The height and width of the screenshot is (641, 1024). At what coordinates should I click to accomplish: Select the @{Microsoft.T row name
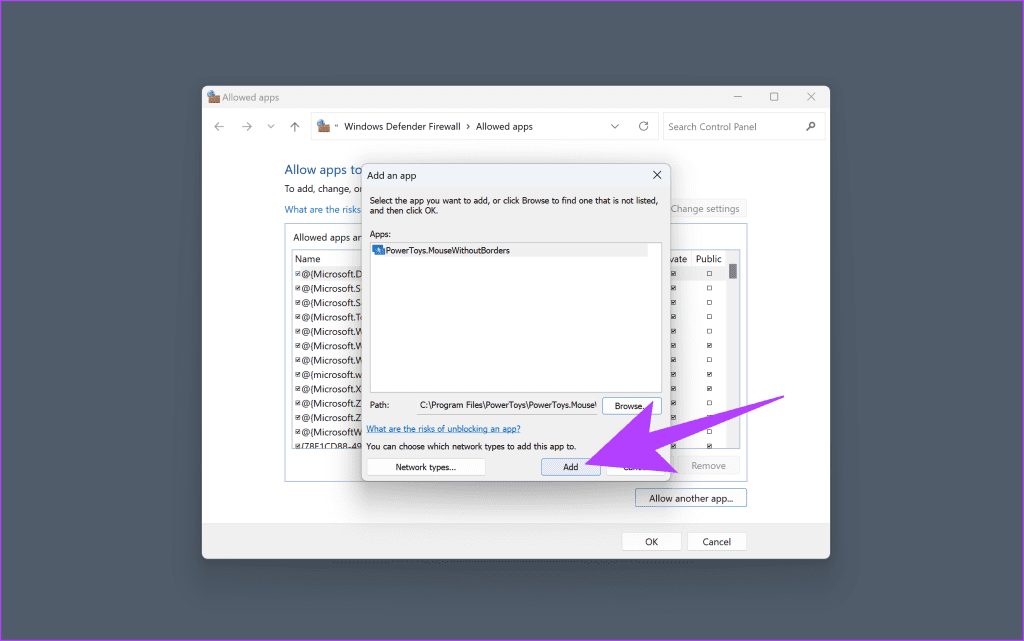point(331,317)
